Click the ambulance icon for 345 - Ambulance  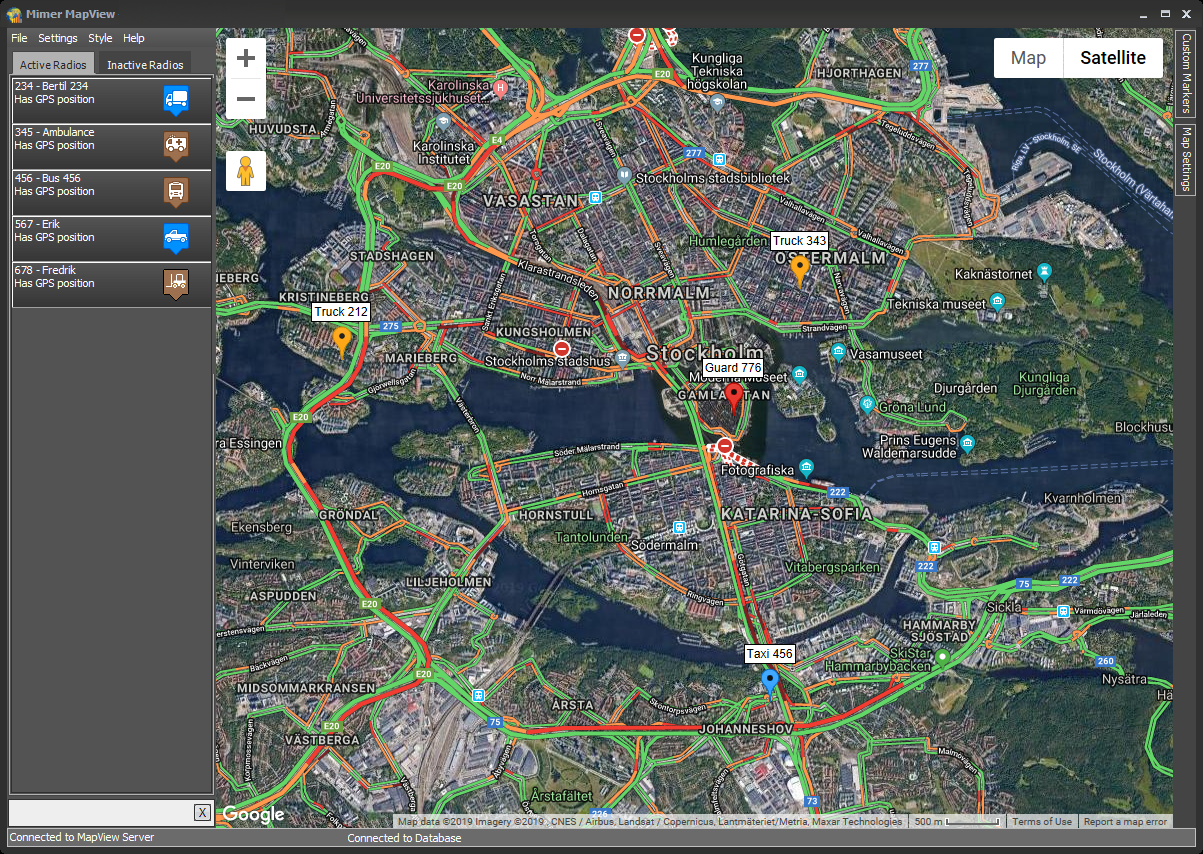point(176,146)
